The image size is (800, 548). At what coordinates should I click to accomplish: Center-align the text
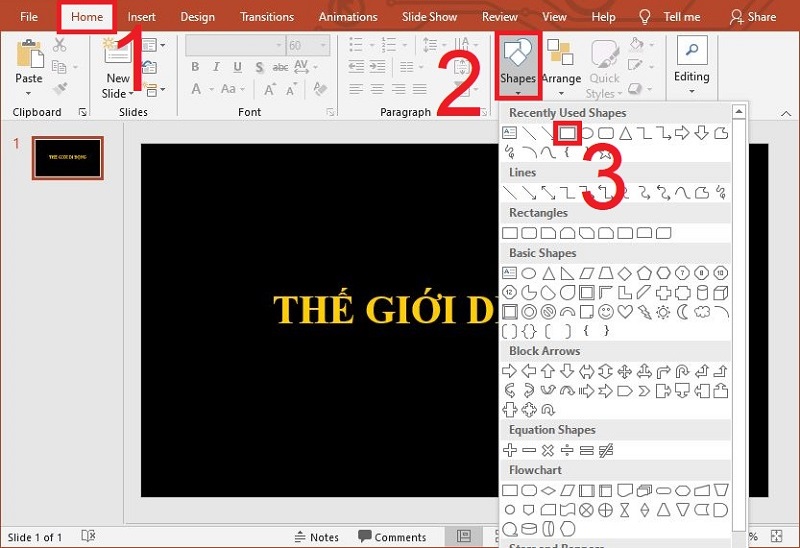(377, 89)
